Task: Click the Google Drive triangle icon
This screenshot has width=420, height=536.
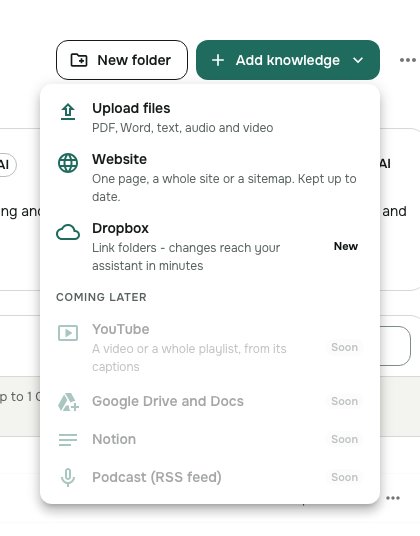Action: click(x=68, y=402)
